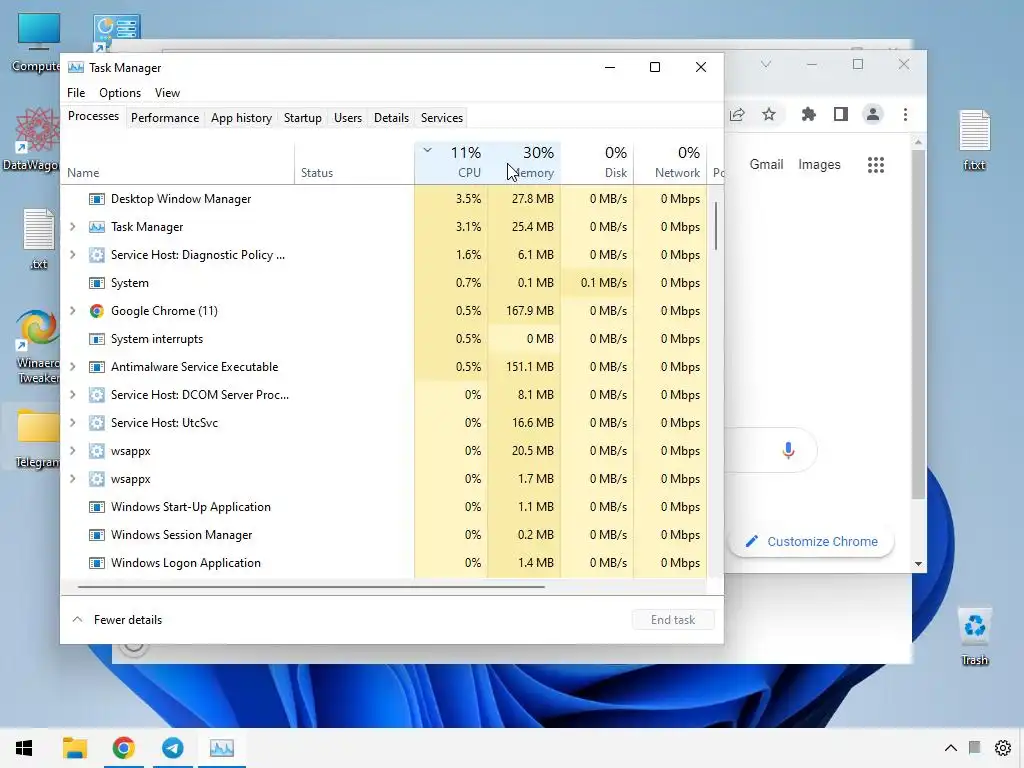Viewport: 1024px width, 768px height.
Task: Open Windows Start menu
Action: click(x=24, y=748)
